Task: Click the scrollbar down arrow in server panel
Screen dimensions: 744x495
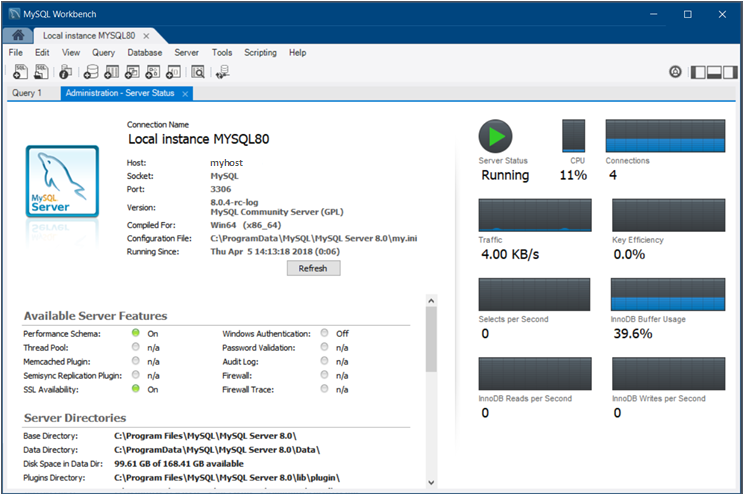Action: click(431, 482)
